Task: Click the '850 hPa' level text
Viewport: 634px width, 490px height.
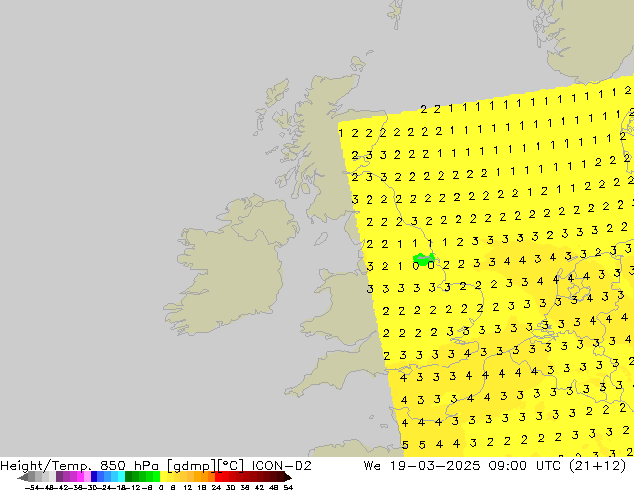Action: coord(129,466)
